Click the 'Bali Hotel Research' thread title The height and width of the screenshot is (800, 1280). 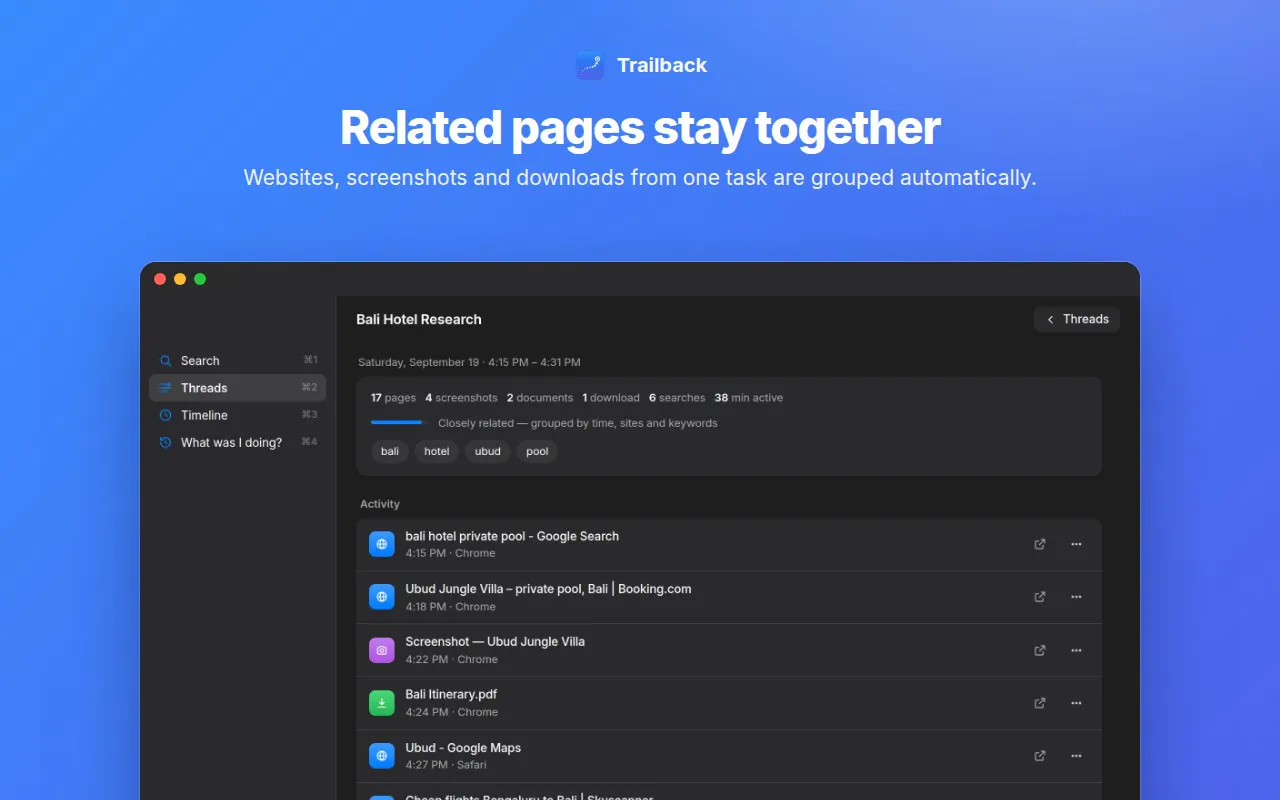[419, 320]
